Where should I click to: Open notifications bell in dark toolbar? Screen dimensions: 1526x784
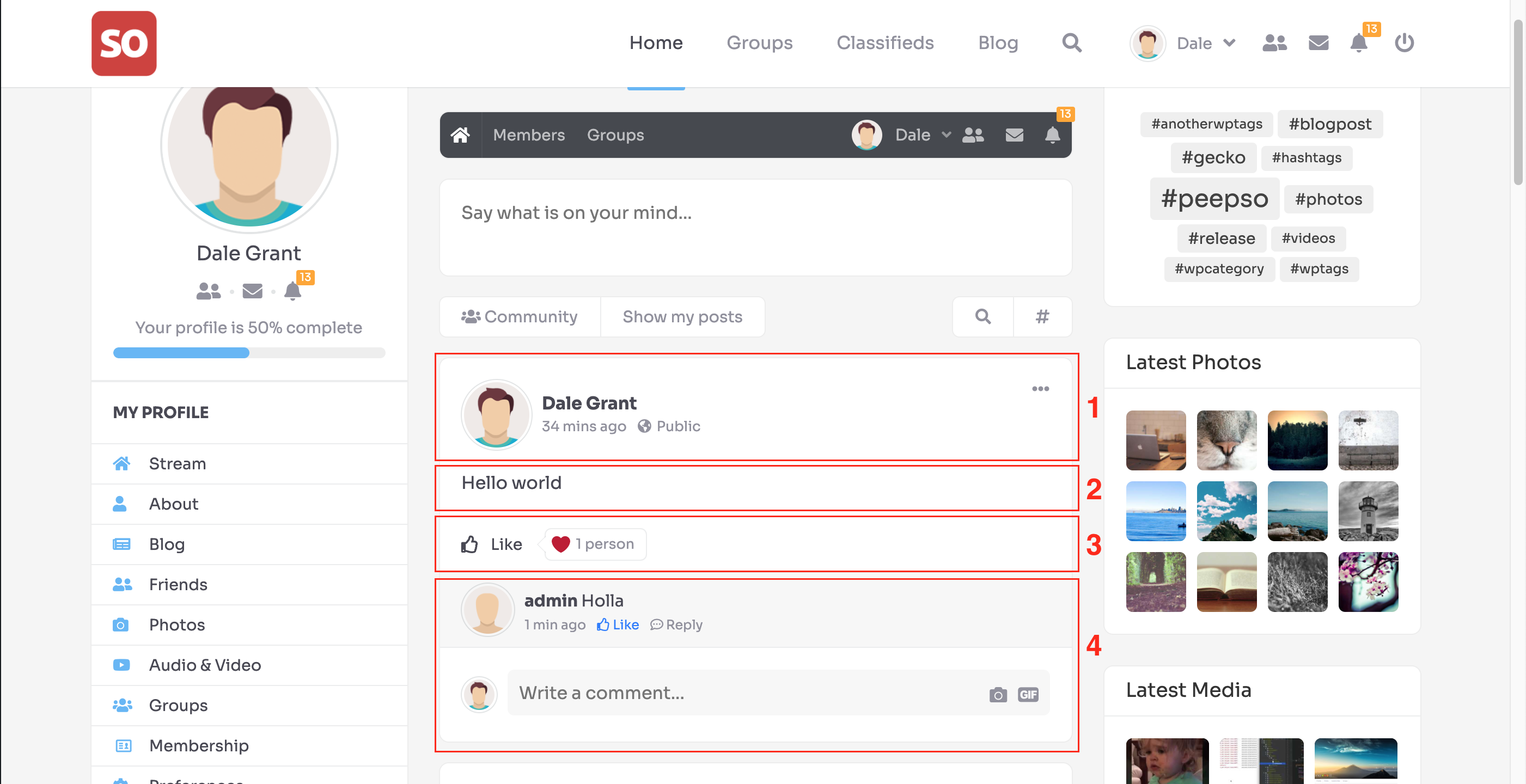(x=1052, y=135)
